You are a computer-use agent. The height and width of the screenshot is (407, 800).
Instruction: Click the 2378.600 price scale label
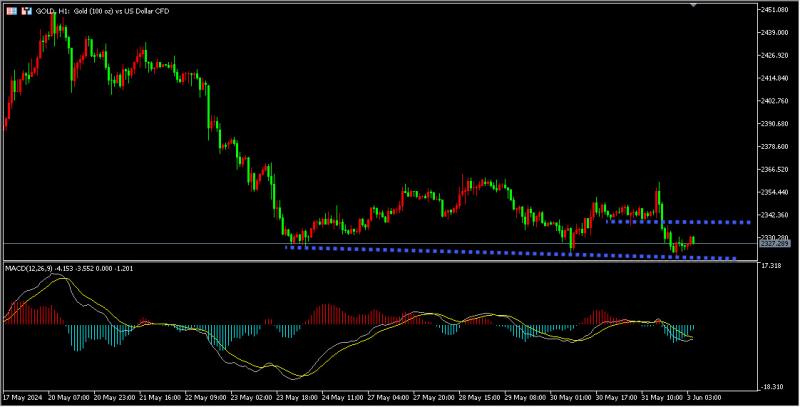click(775, 147)
